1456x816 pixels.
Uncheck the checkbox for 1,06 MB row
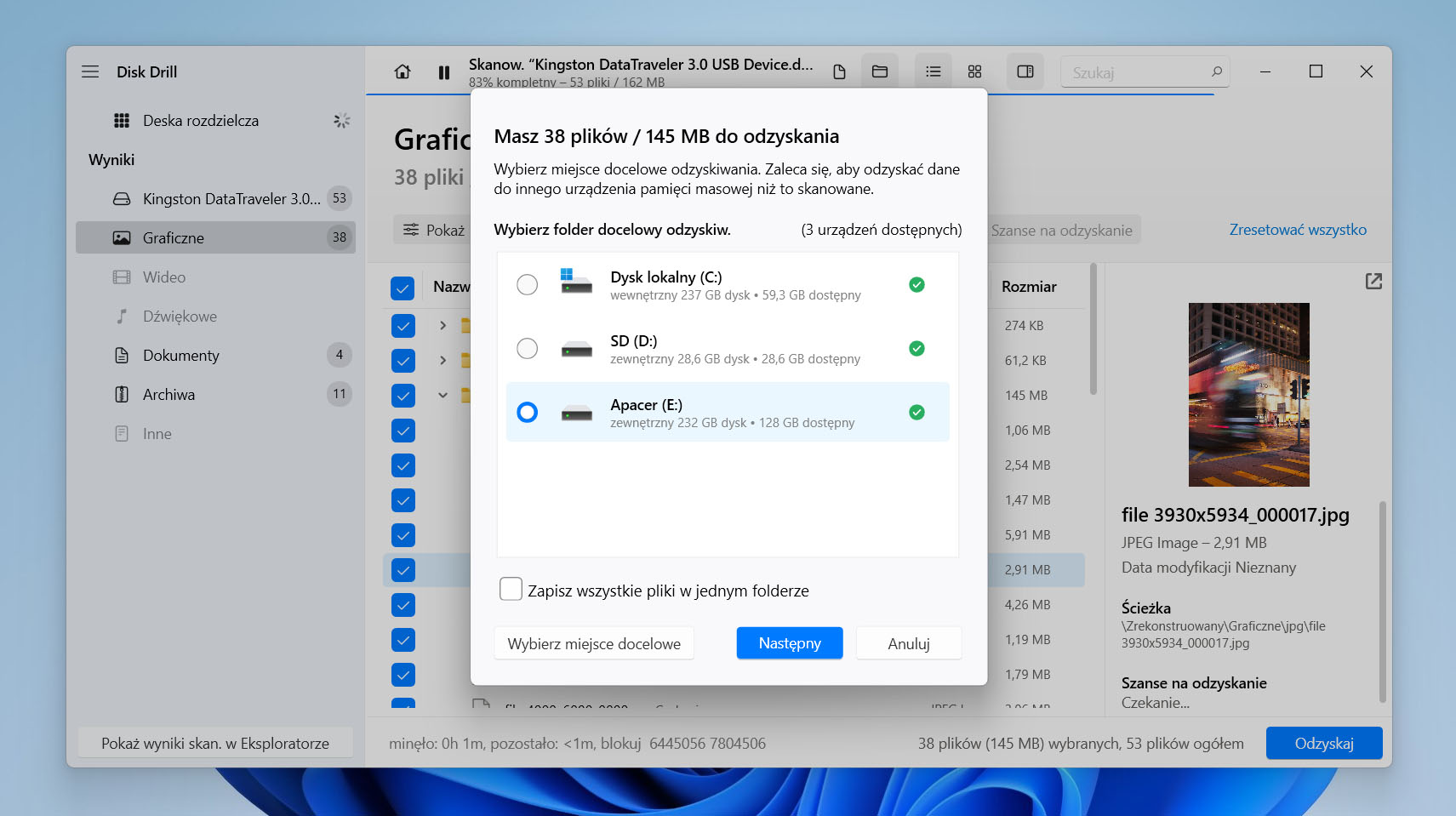[403, 431]
